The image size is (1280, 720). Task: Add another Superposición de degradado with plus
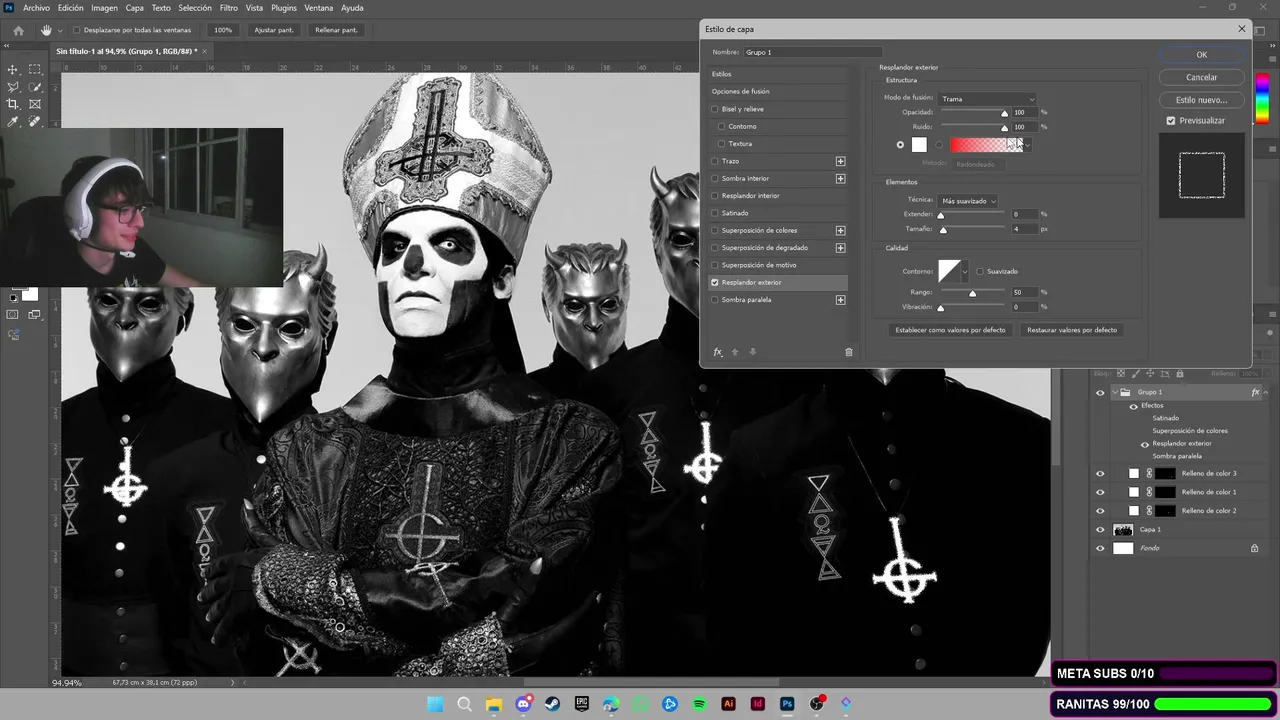[x=840, y=247]
